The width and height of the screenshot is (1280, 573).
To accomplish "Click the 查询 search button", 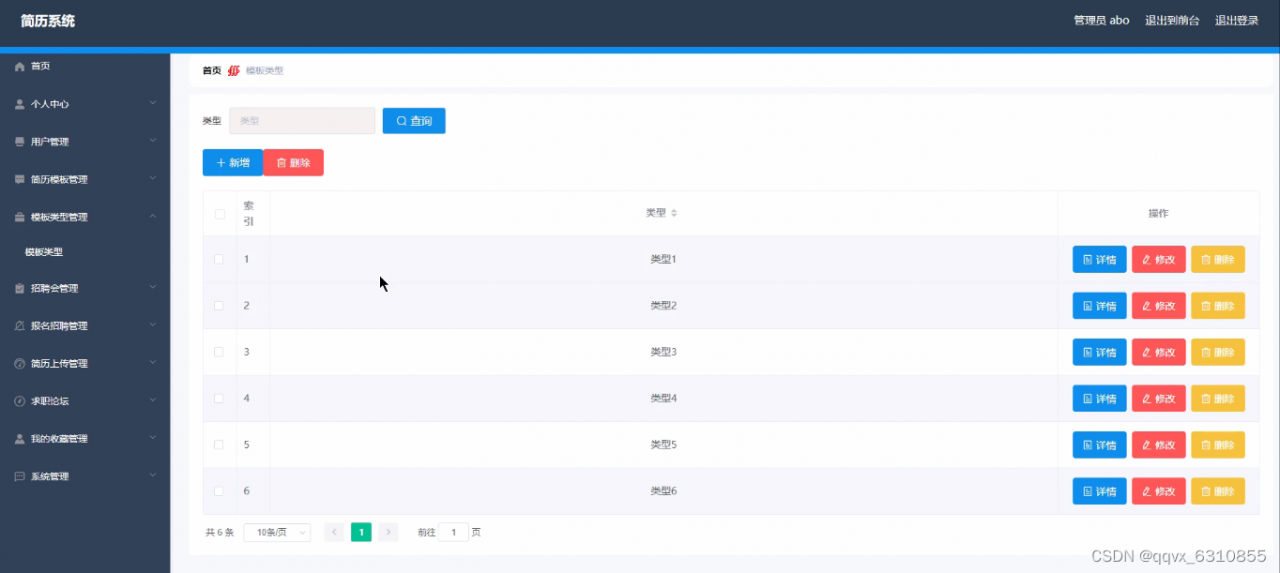I will coord(414,121).
